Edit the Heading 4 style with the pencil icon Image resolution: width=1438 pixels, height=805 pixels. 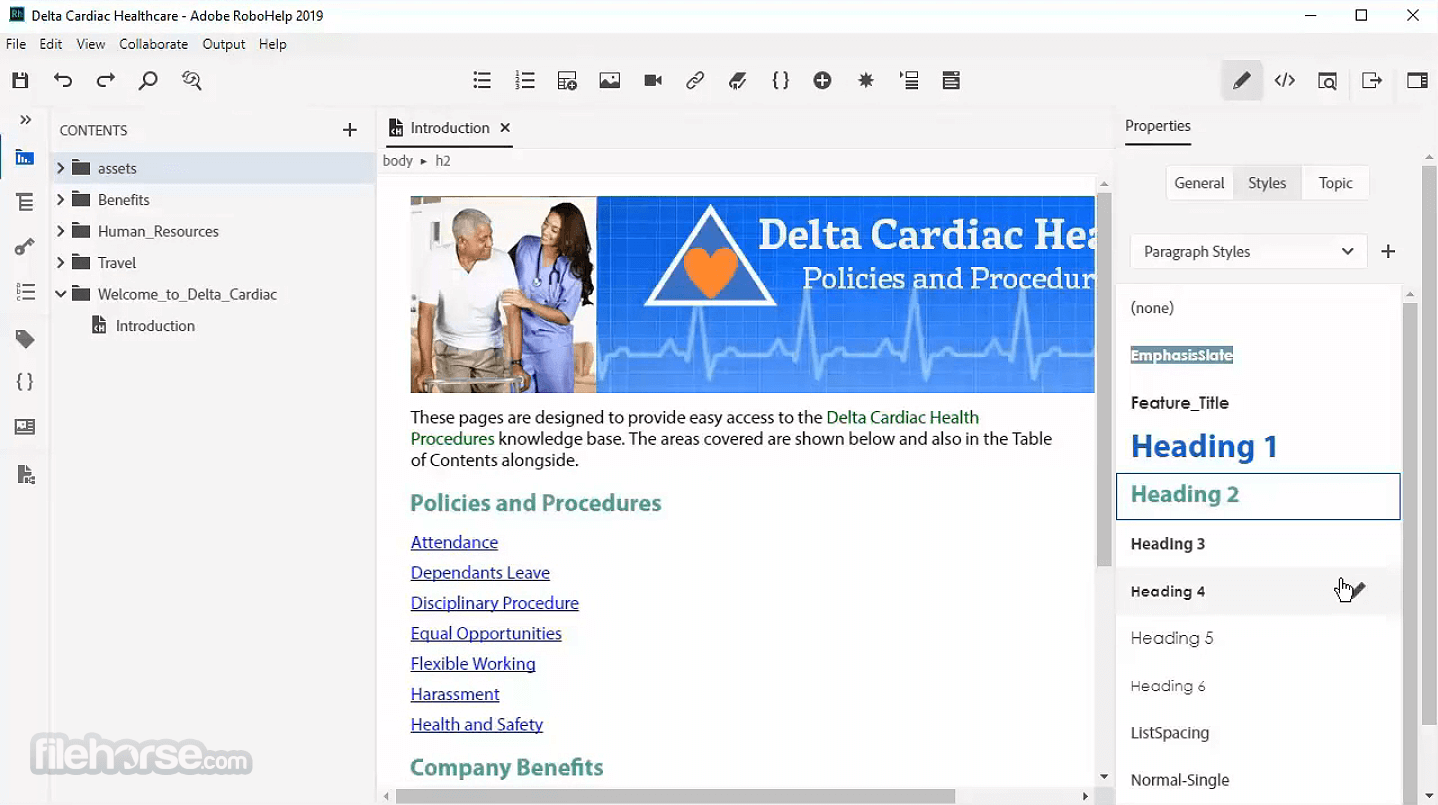1356,590
